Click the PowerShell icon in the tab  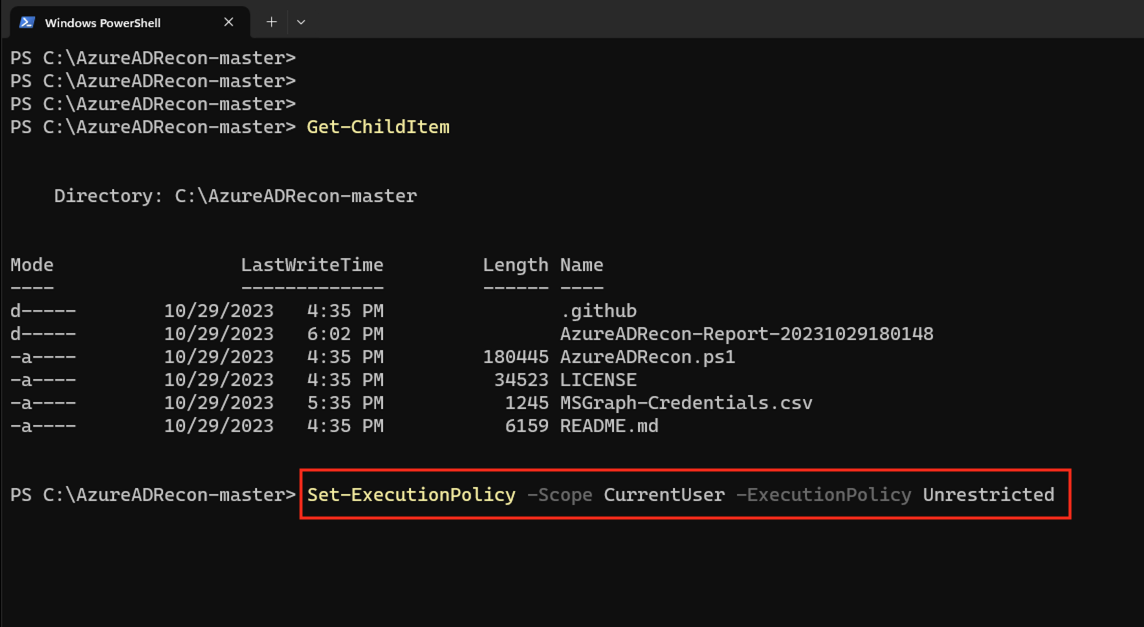click(x=27, y=22)
